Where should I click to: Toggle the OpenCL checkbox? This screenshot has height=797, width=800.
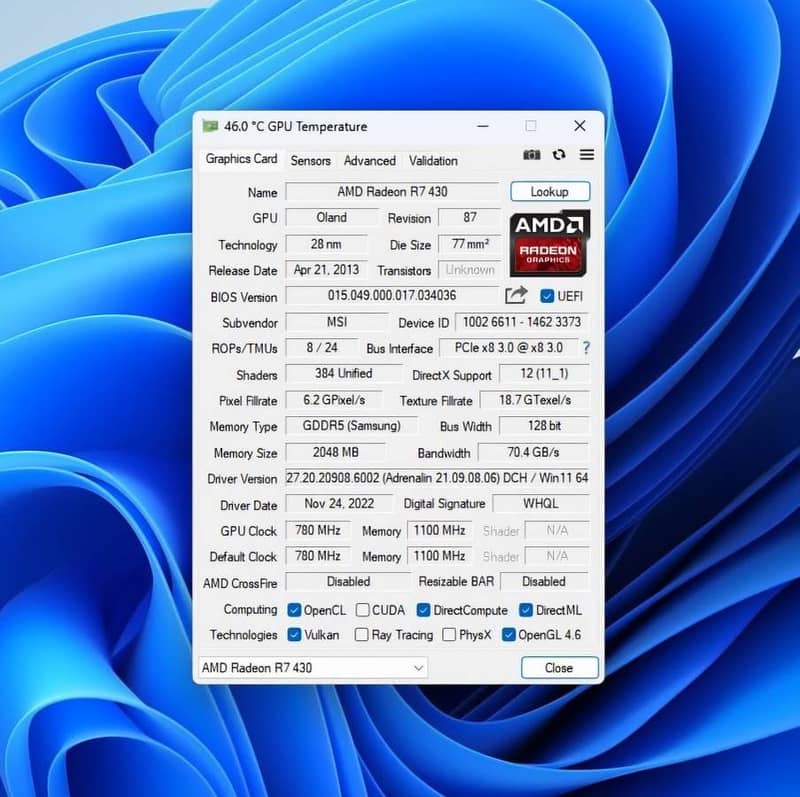click(294, 610)
